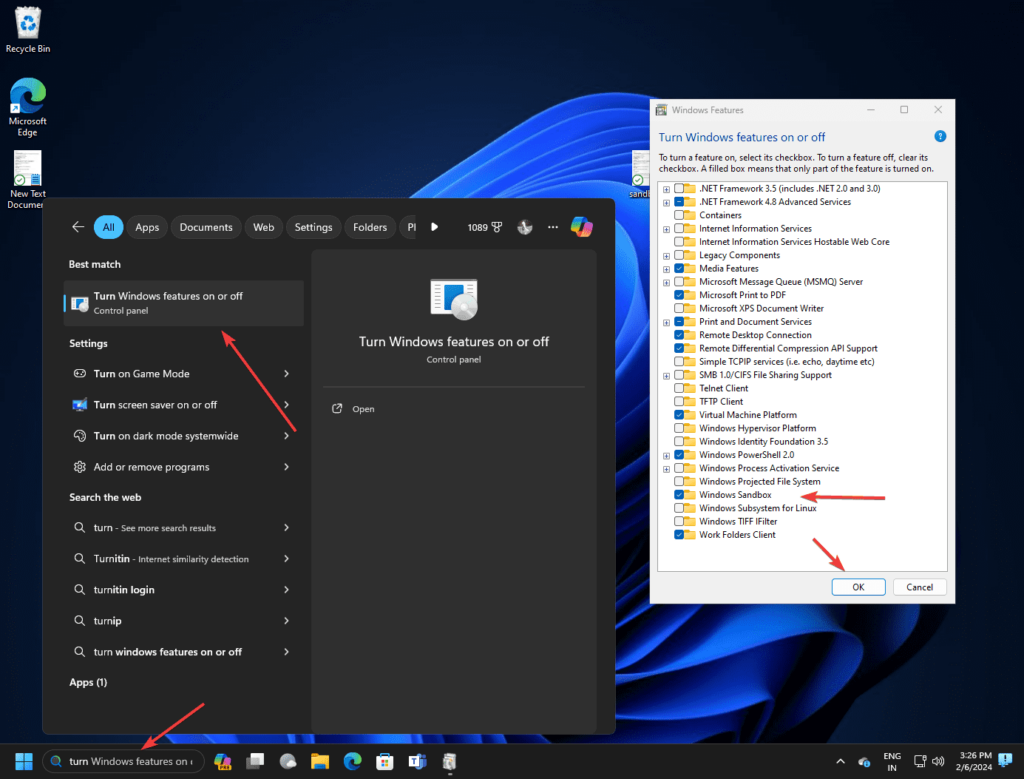Open the more options ellipsis in search

tap(553, 227)
